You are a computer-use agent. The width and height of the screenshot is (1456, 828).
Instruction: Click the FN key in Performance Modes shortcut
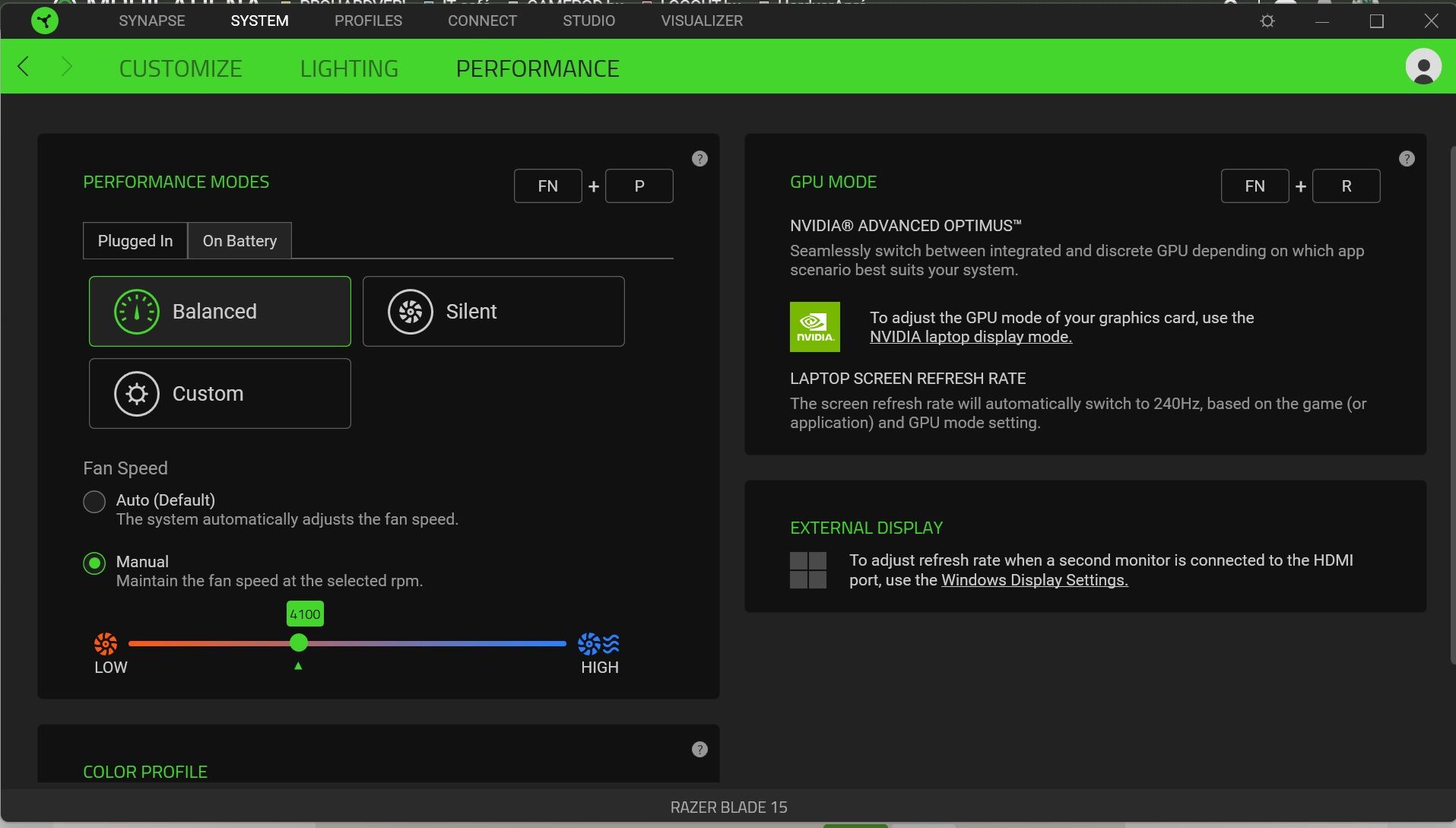pyautogui.click(x=548, y=186)
